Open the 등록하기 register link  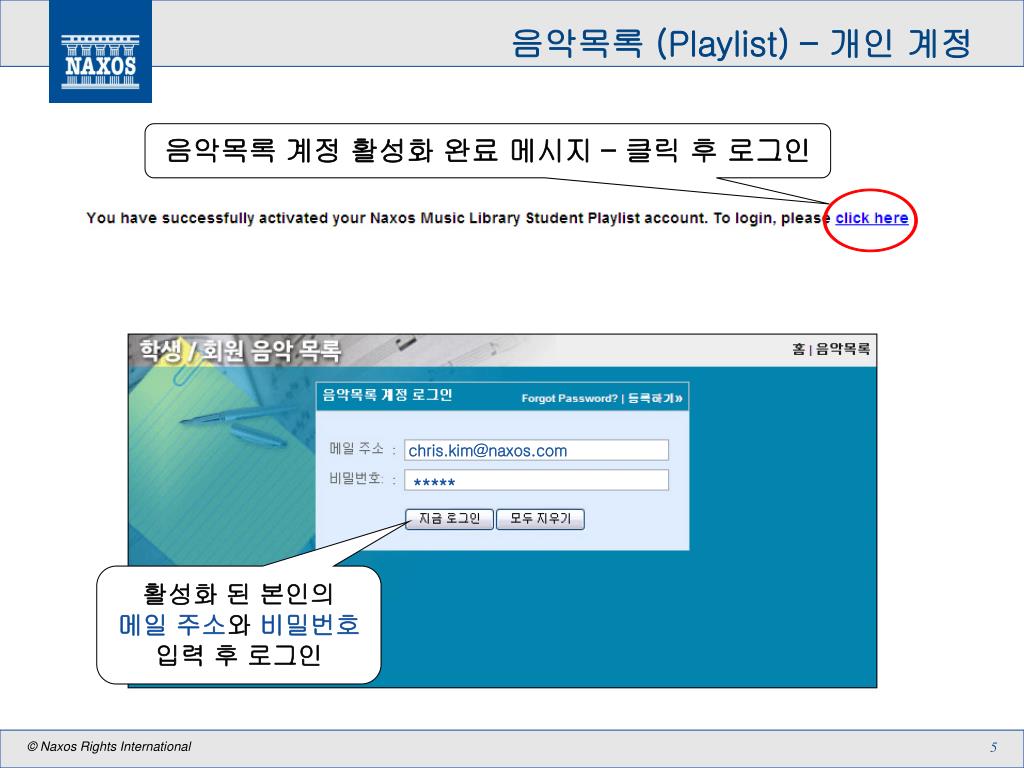click(x=655, y=398)
